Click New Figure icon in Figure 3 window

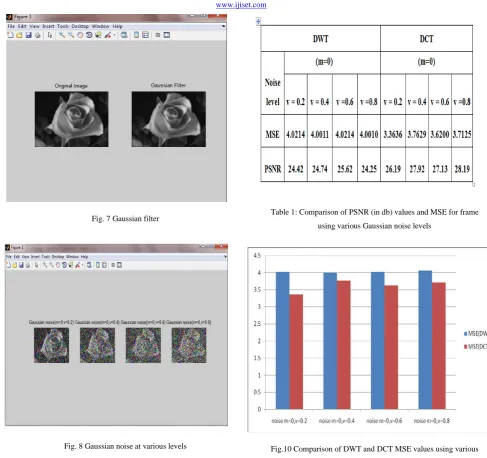[10, 35]
